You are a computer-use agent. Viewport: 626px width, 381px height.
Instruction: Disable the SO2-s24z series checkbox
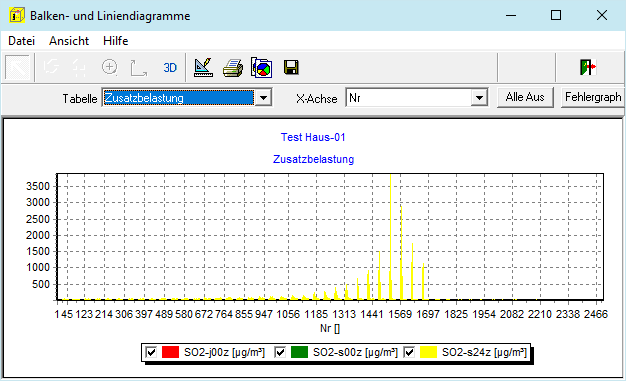tap(409, 352)
